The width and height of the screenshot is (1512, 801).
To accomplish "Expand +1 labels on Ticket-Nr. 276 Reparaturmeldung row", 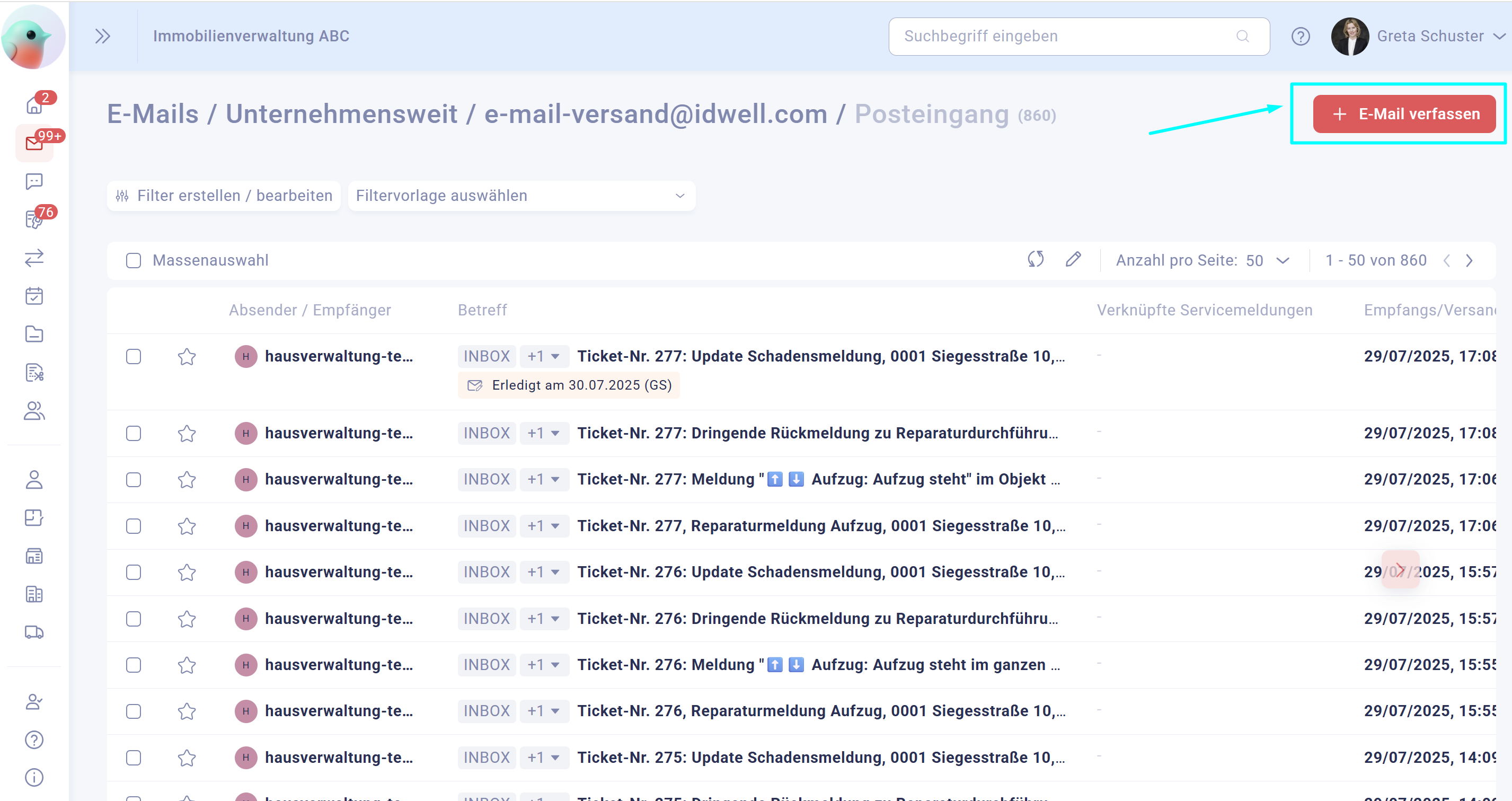I will (x=544, y=711).
